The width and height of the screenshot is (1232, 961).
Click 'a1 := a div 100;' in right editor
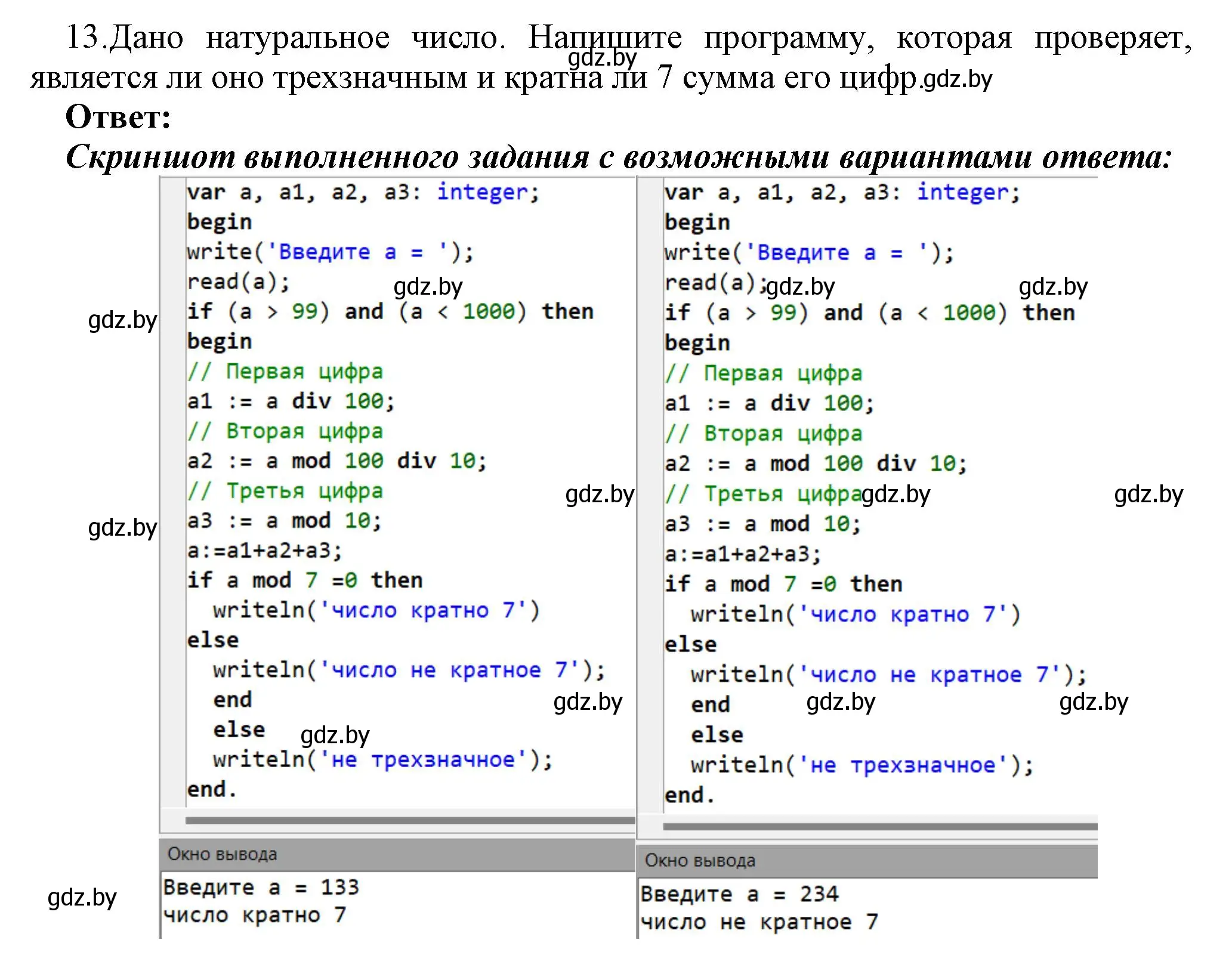(770, 403)
